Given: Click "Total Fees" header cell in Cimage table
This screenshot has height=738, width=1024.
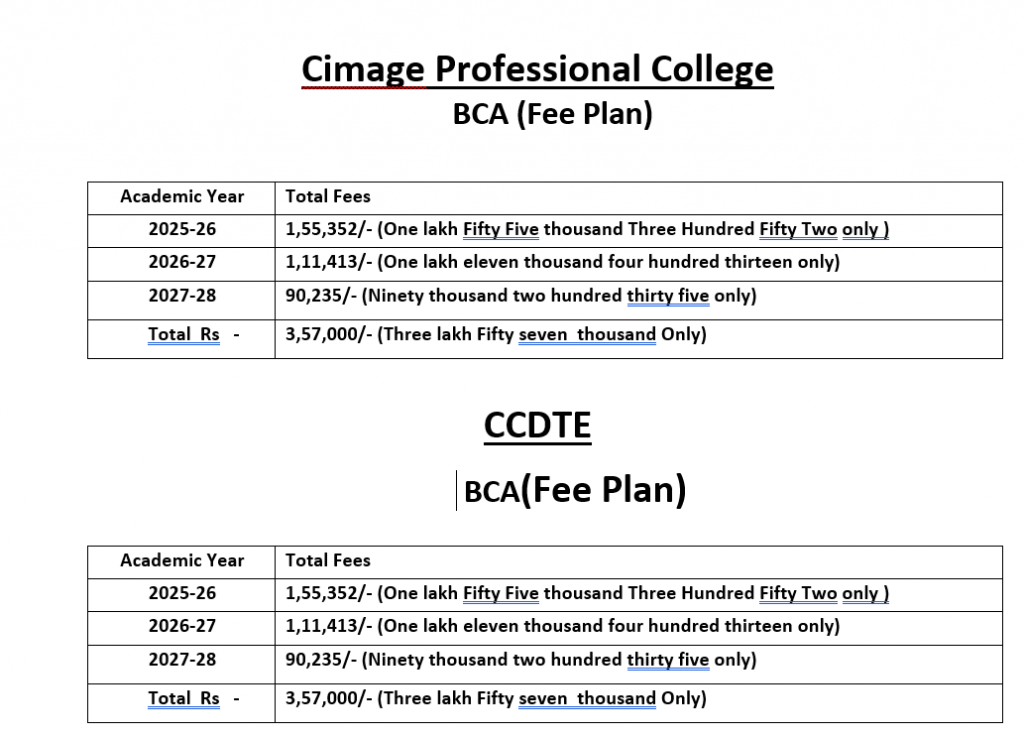Looking at the screenshot, I should 328,197.
